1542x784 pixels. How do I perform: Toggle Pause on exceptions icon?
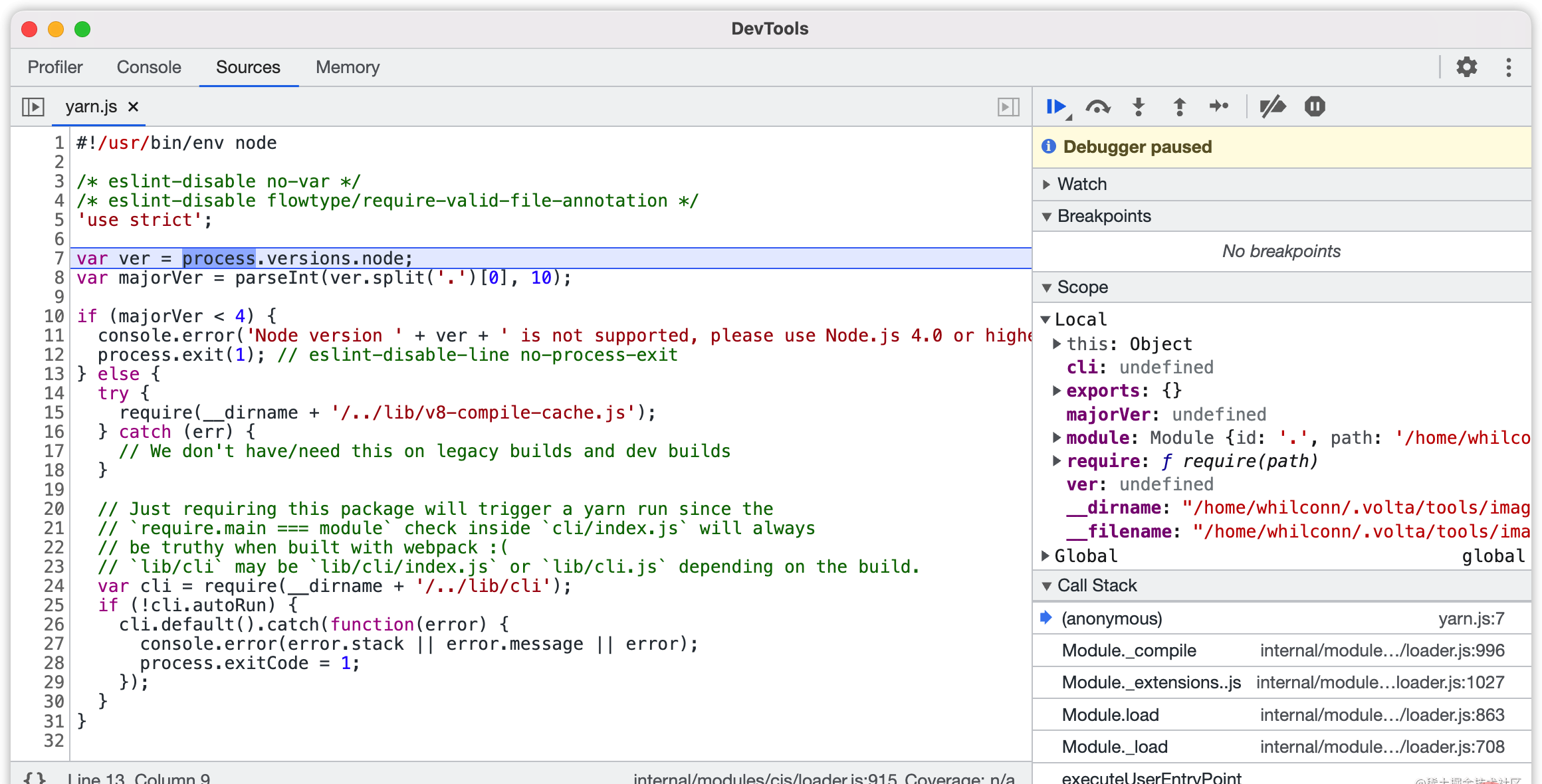[x=1315, y=106]
